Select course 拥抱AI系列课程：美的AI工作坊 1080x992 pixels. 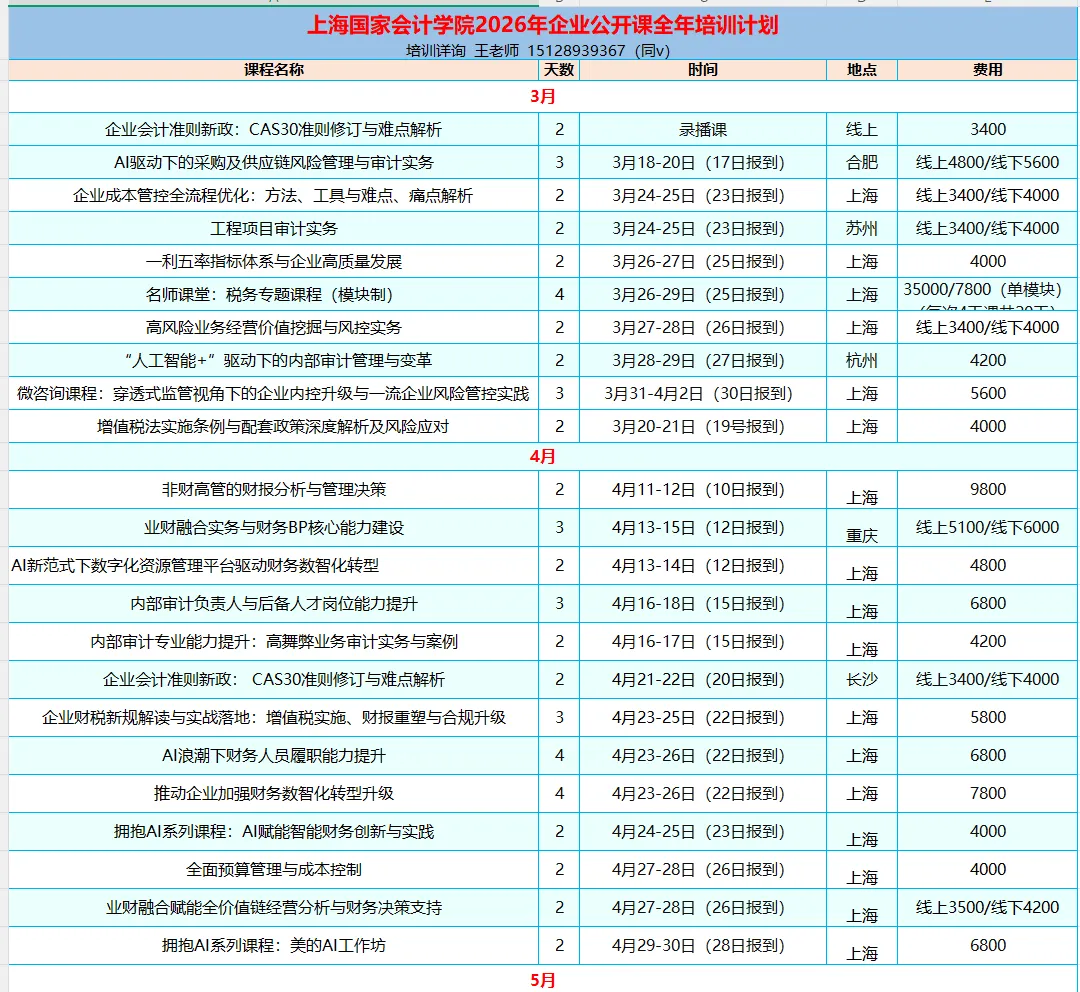coord(273,945)
